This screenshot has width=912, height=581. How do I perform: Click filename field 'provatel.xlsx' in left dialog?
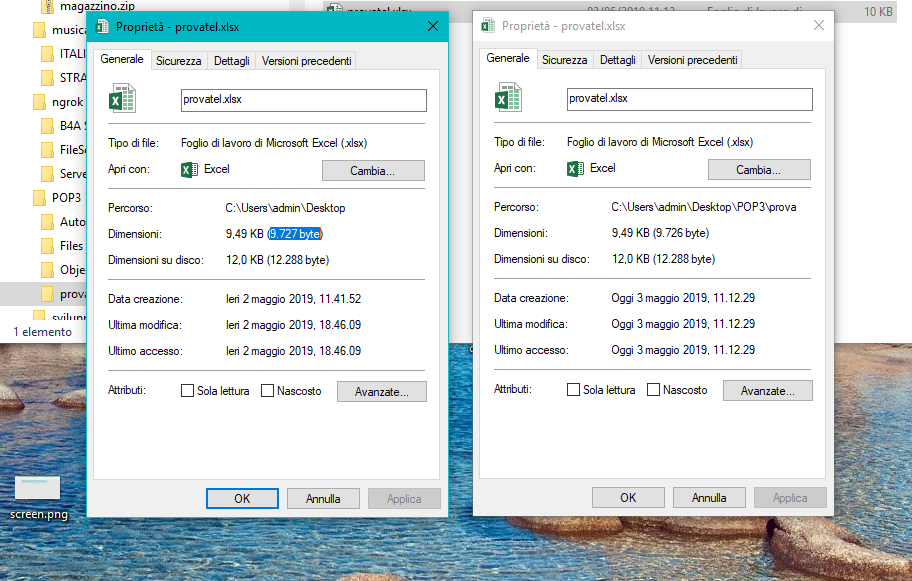tap(304, 100)
